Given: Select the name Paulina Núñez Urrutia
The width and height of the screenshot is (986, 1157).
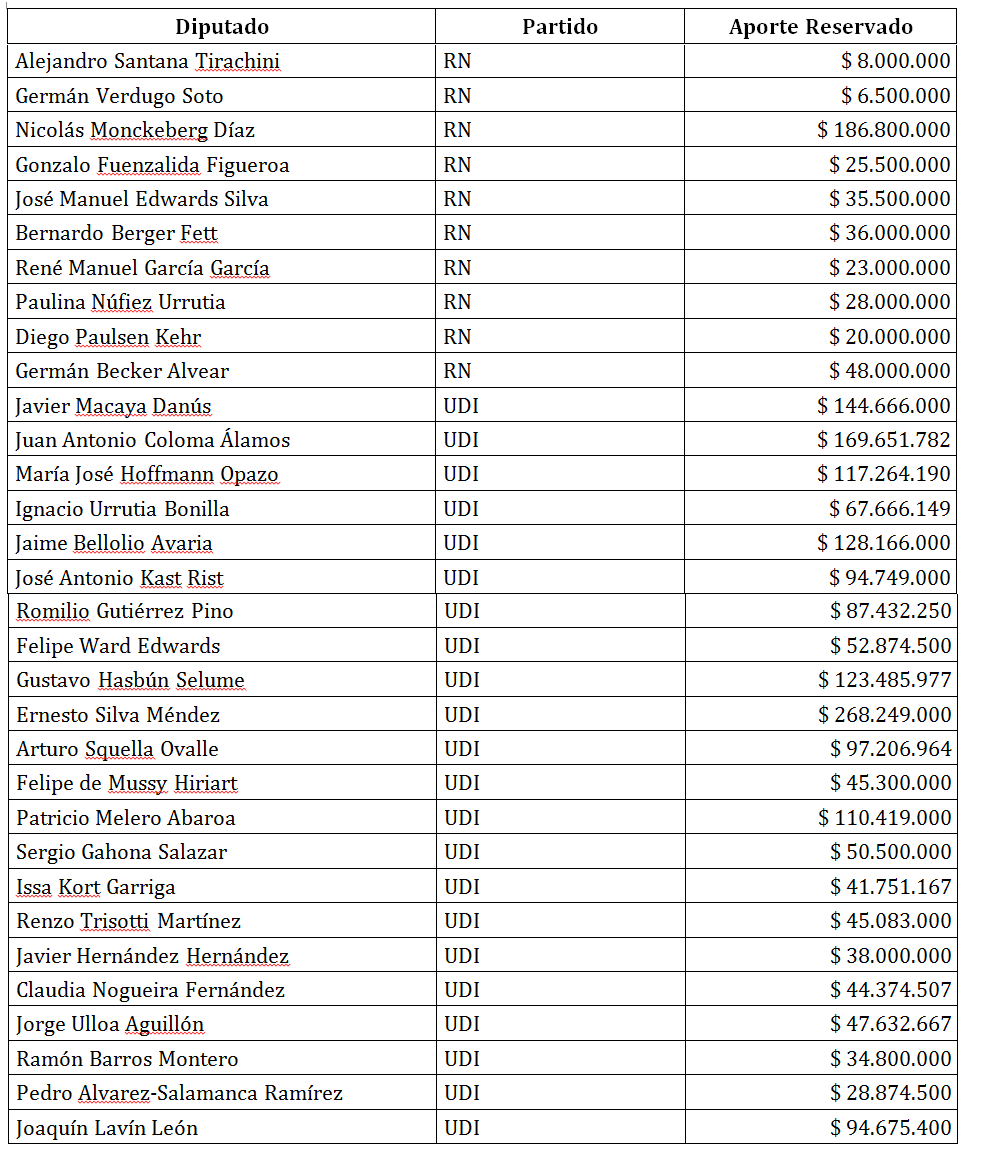Looking at the screenshot, I should click(120, 303).
